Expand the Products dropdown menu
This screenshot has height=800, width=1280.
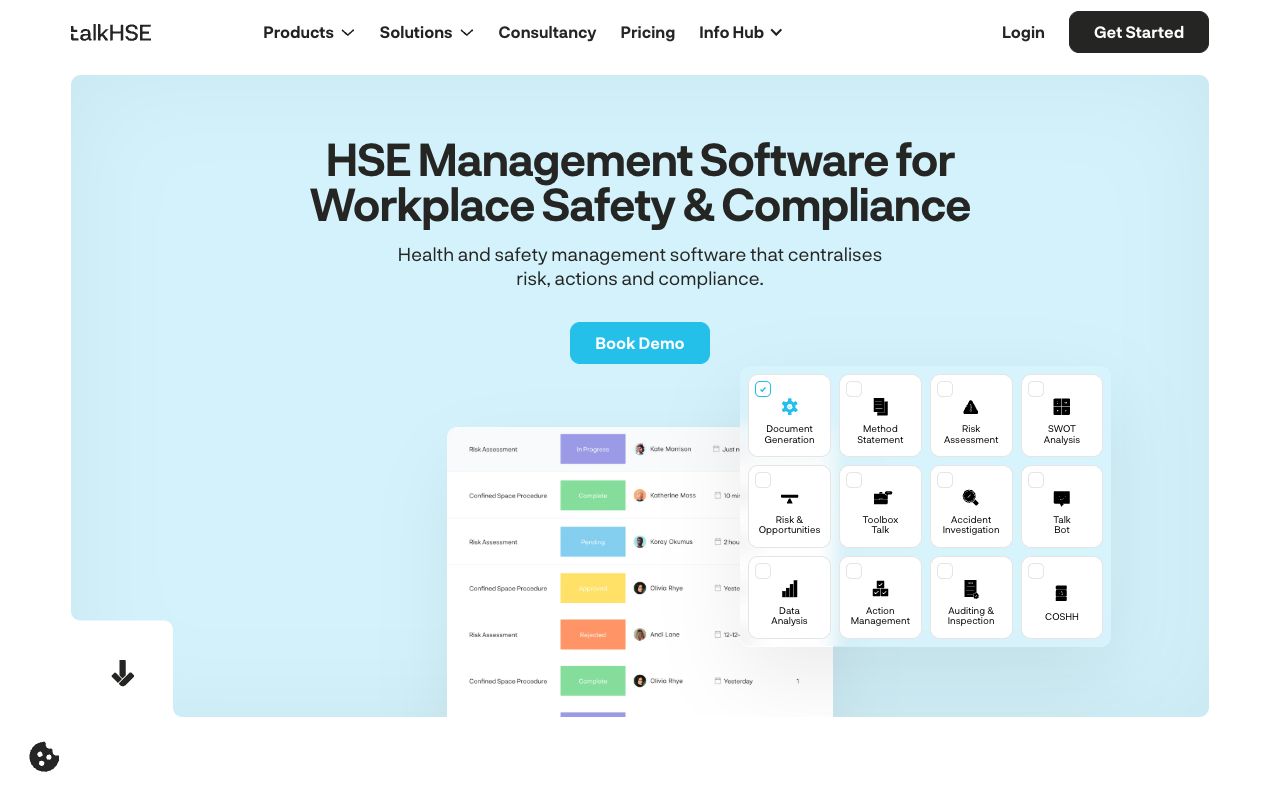(x=309, y=32)
